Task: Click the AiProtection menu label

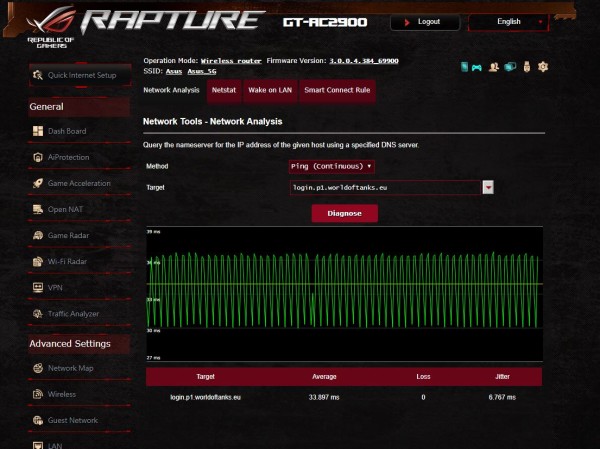Action: 68,157
